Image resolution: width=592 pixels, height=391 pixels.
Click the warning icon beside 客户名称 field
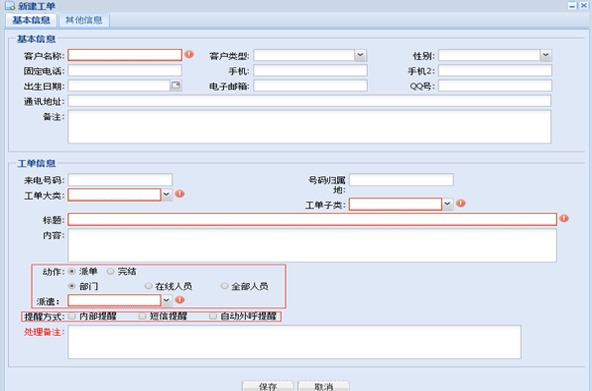(x=189, y=54)
